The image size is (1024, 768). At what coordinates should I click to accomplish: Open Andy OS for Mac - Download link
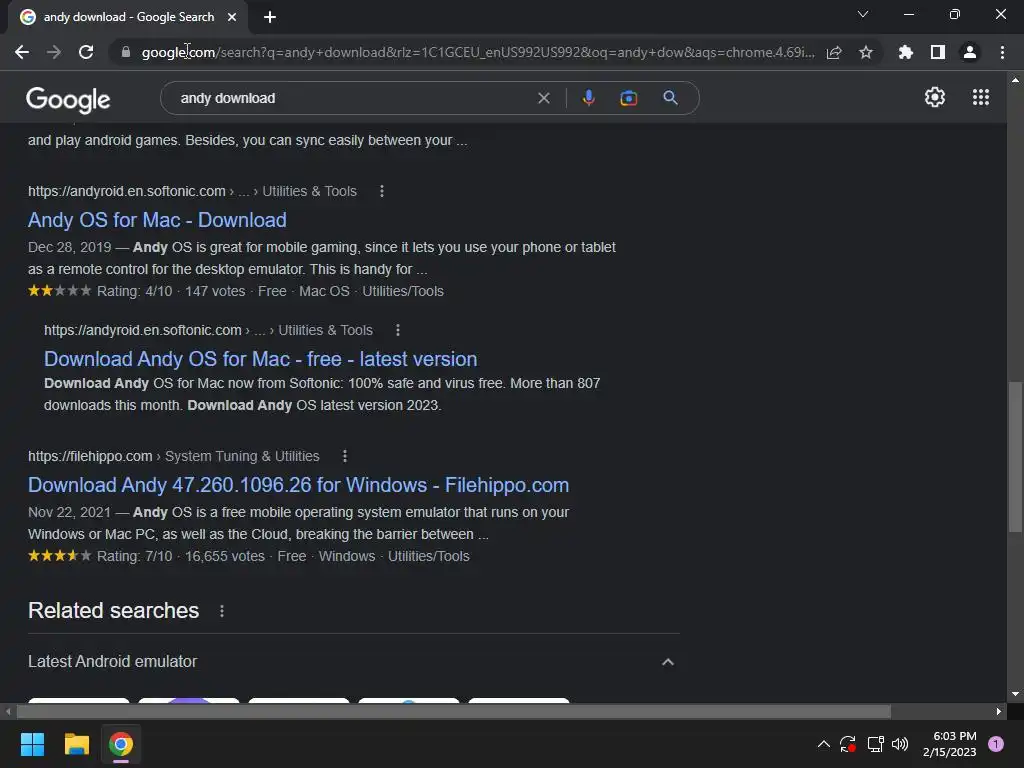coord(157,220)
